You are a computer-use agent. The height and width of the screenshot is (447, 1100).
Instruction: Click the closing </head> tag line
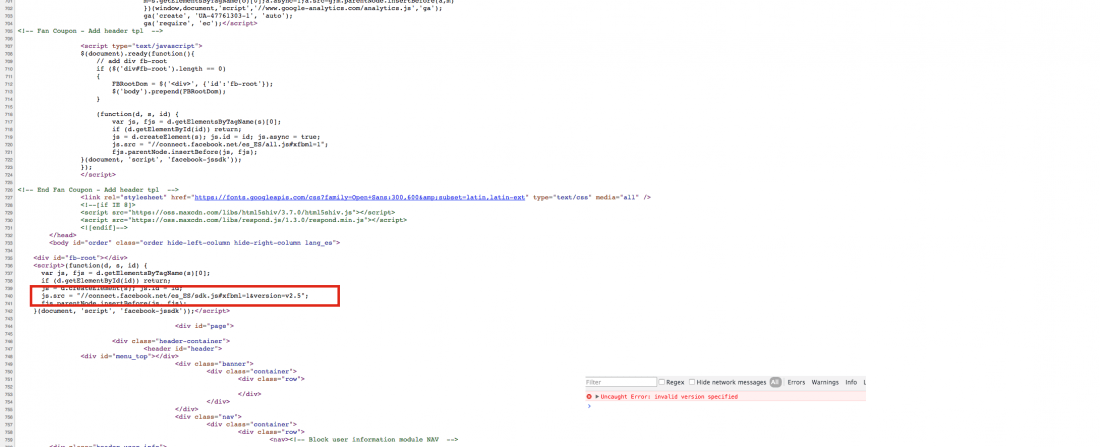62,235
